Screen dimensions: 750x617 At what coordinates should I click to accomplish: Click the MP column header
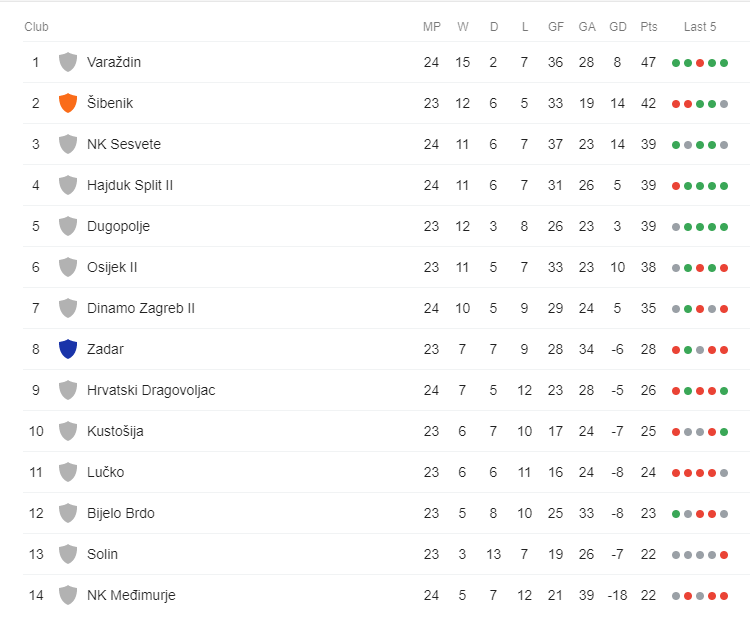pos(431,27)
